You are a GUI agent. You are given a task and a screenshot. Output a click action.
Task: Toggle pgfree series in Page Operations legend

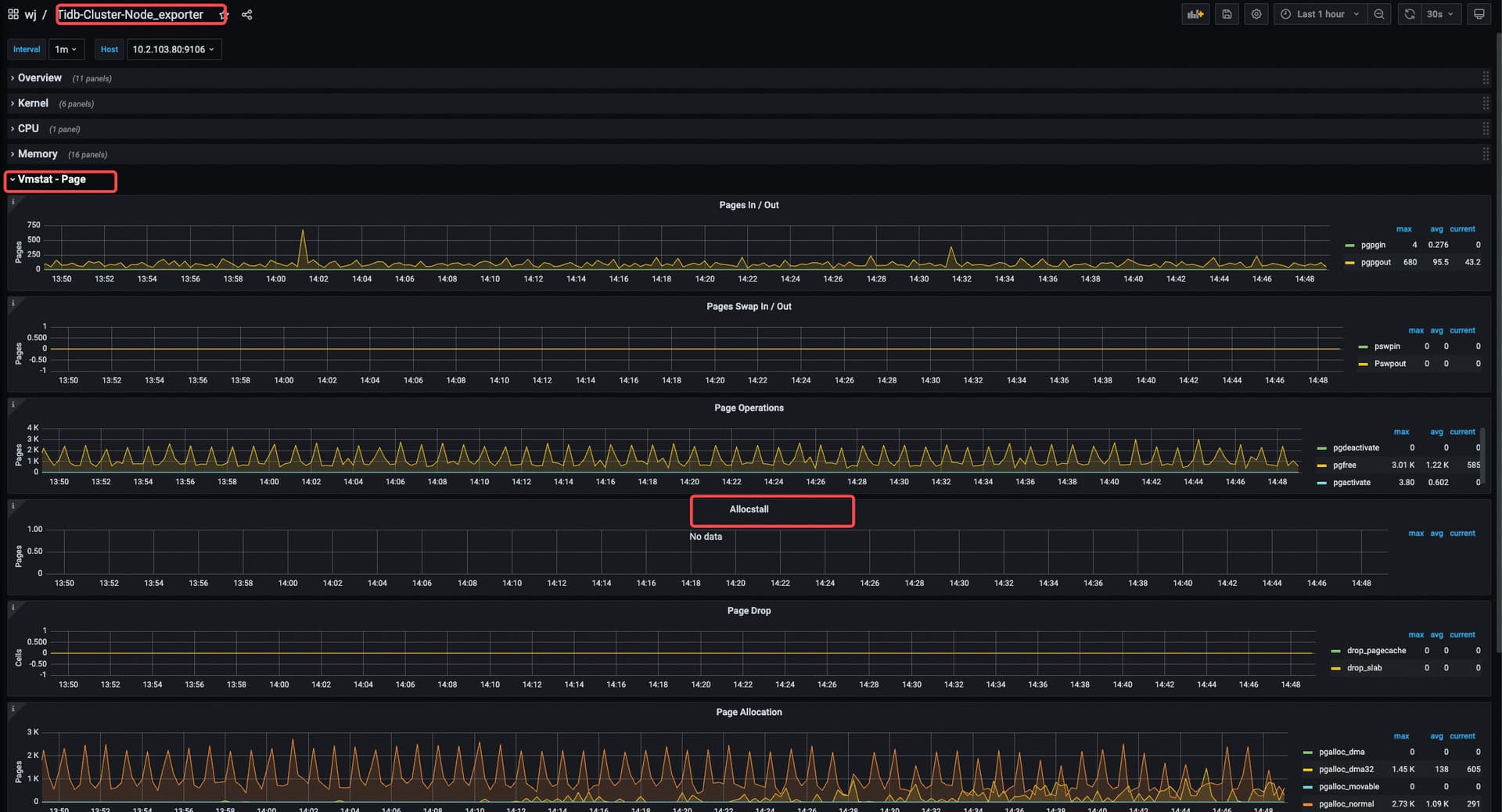pyautogui.click(x=1344, y=465)
